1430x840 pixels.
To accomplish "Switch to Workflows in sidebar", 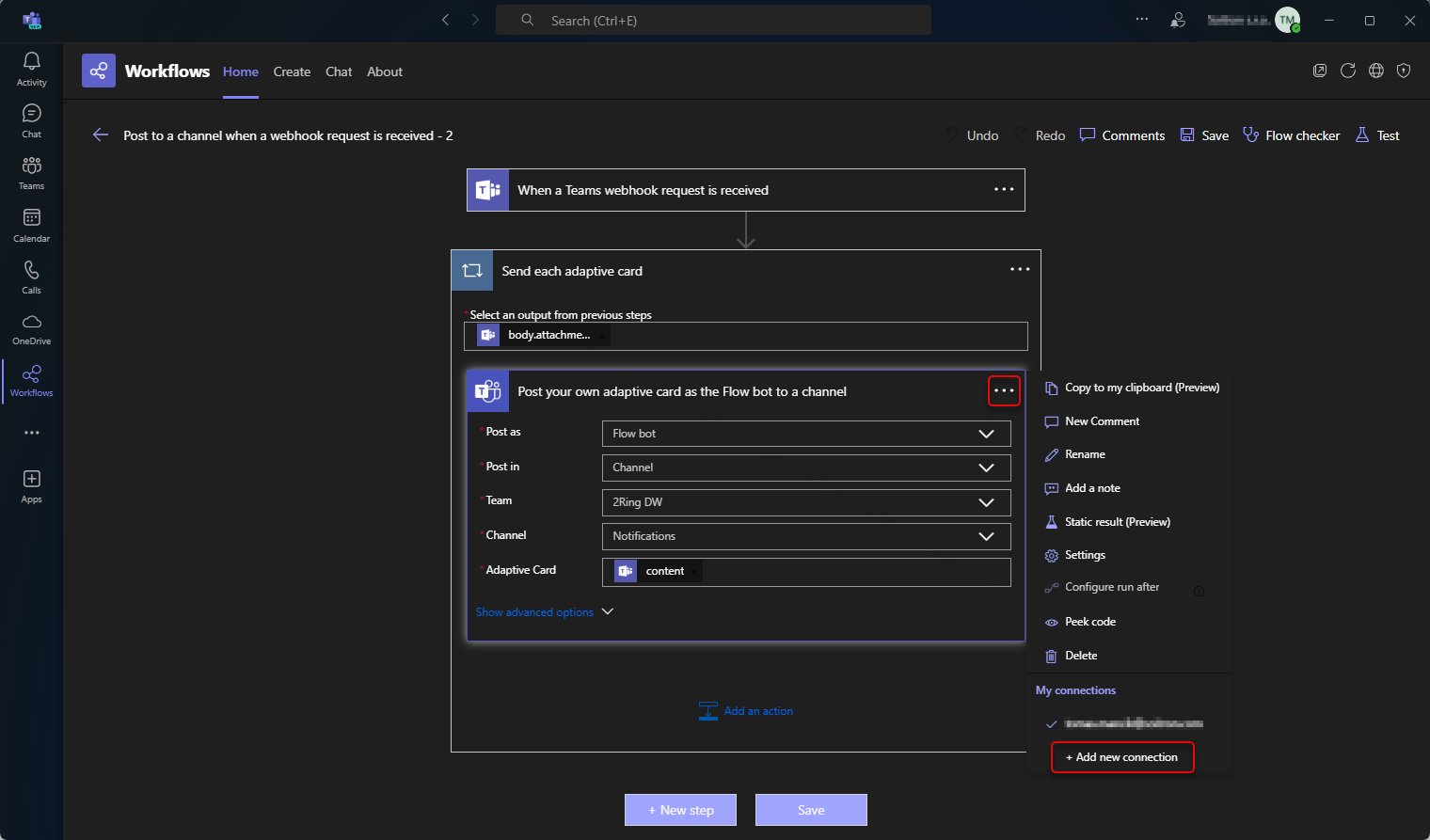I will pos(31,379).
